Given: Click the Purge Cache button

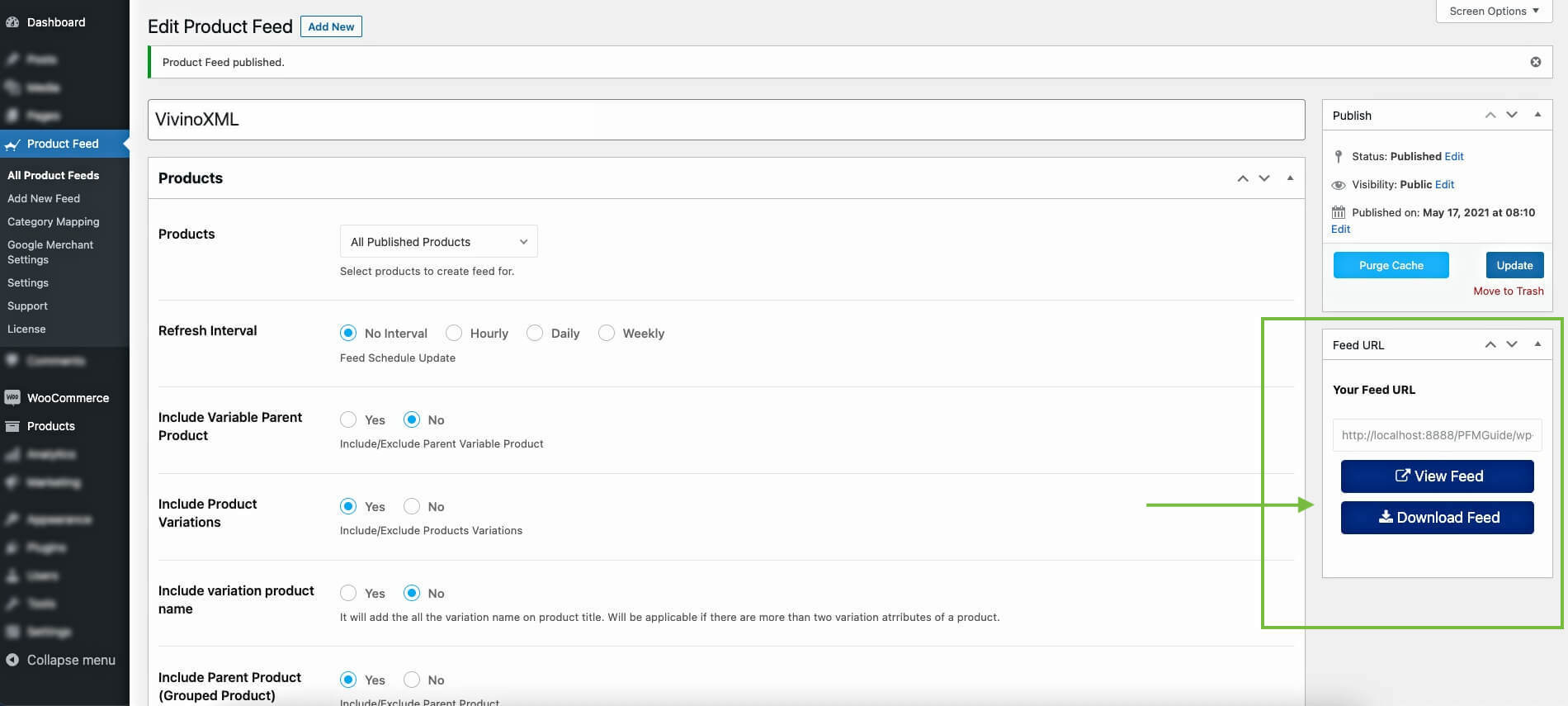Looking at the screenshot, I should tap(1391, 265).
